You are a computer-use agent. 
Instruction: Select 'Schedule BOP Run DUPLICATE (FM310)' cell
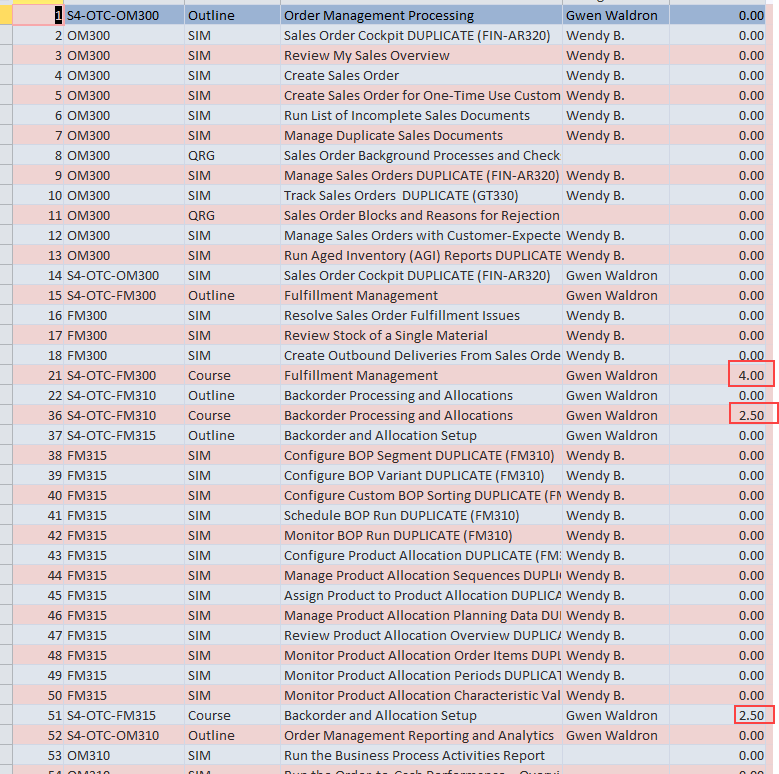point(421,516)
